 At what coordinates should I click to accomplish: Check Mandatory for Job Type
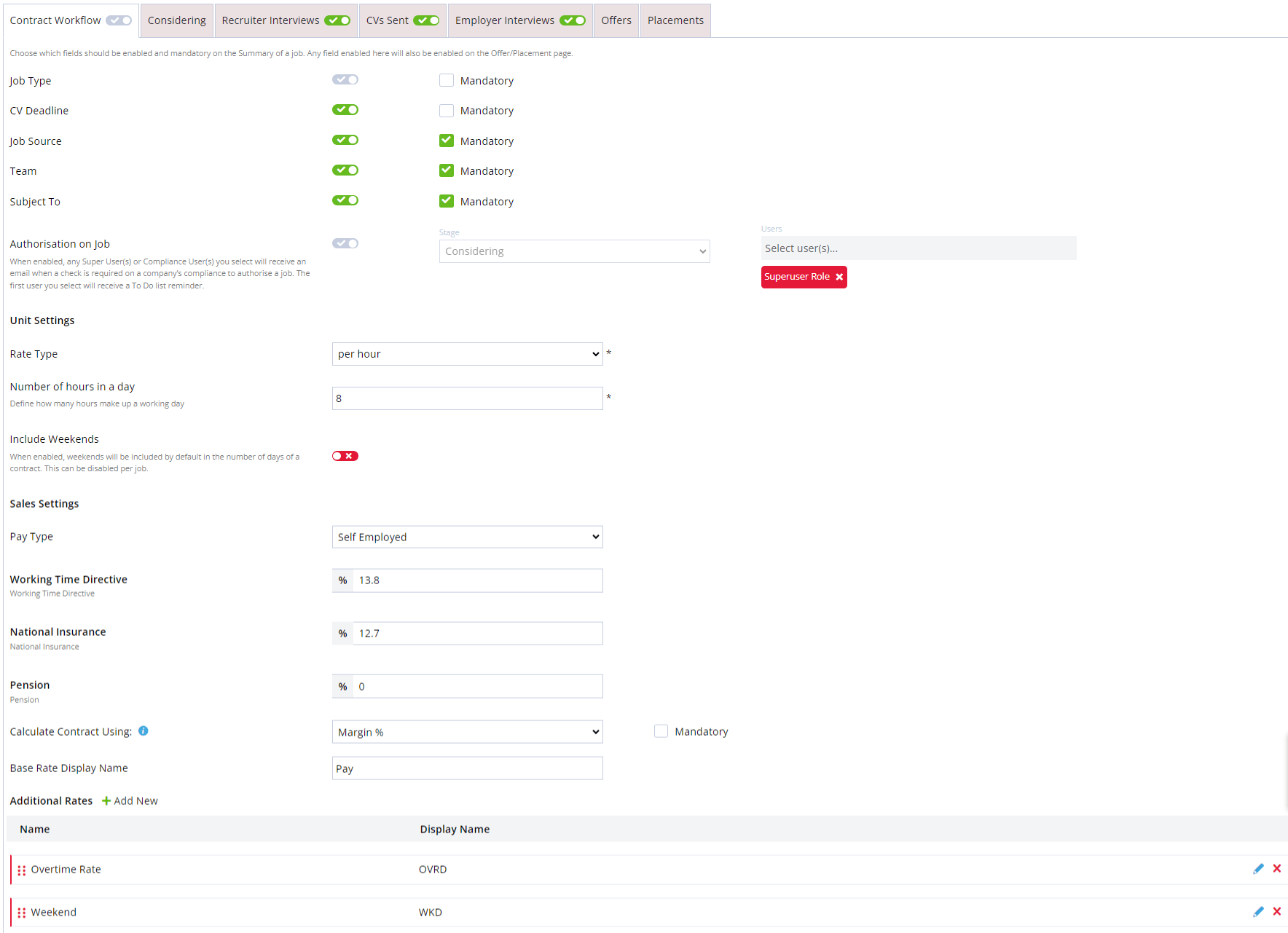(447, 79)
